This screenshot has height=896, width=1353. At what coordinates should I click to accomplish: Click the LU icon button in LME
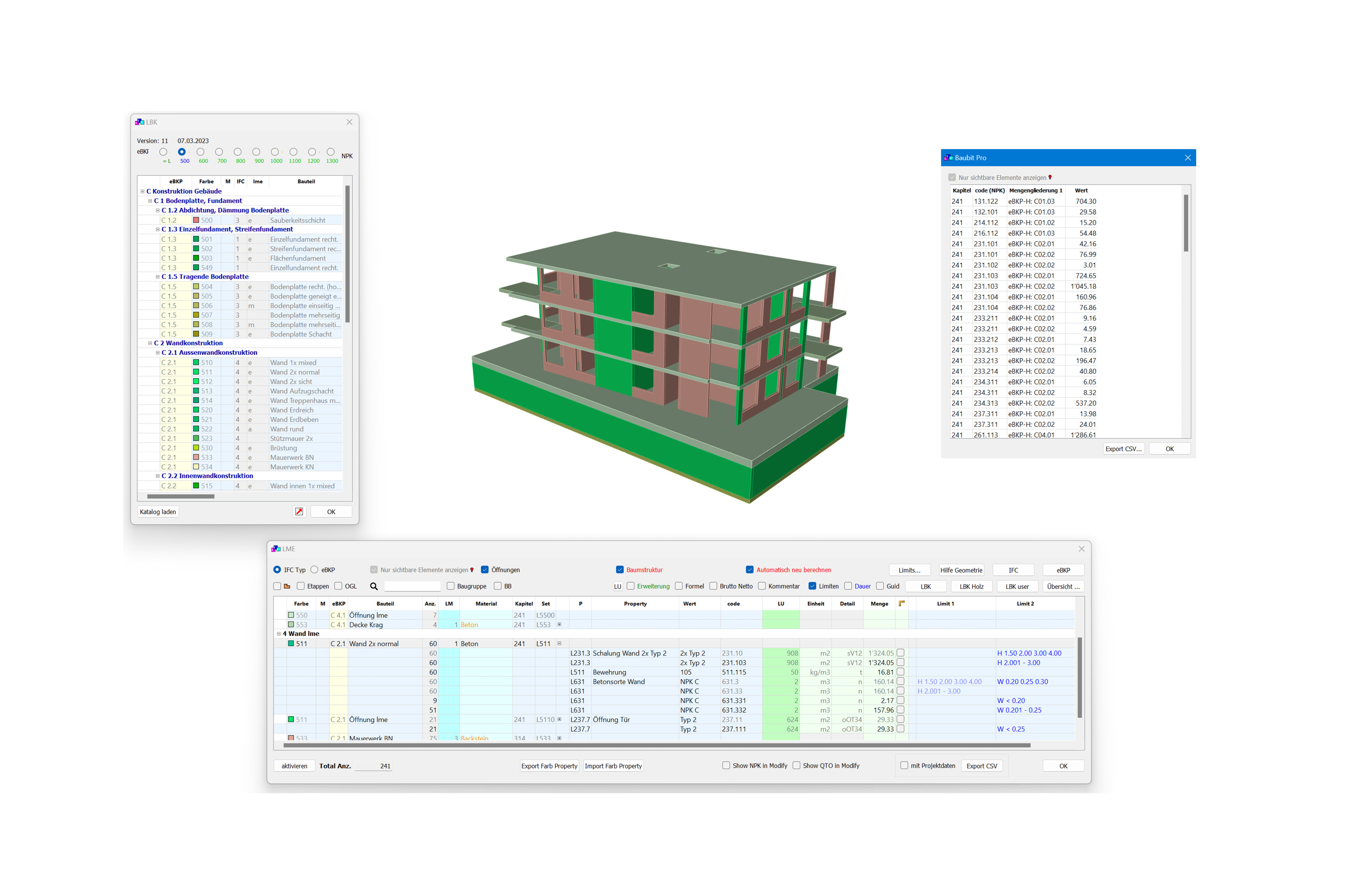tap(617, 586)
